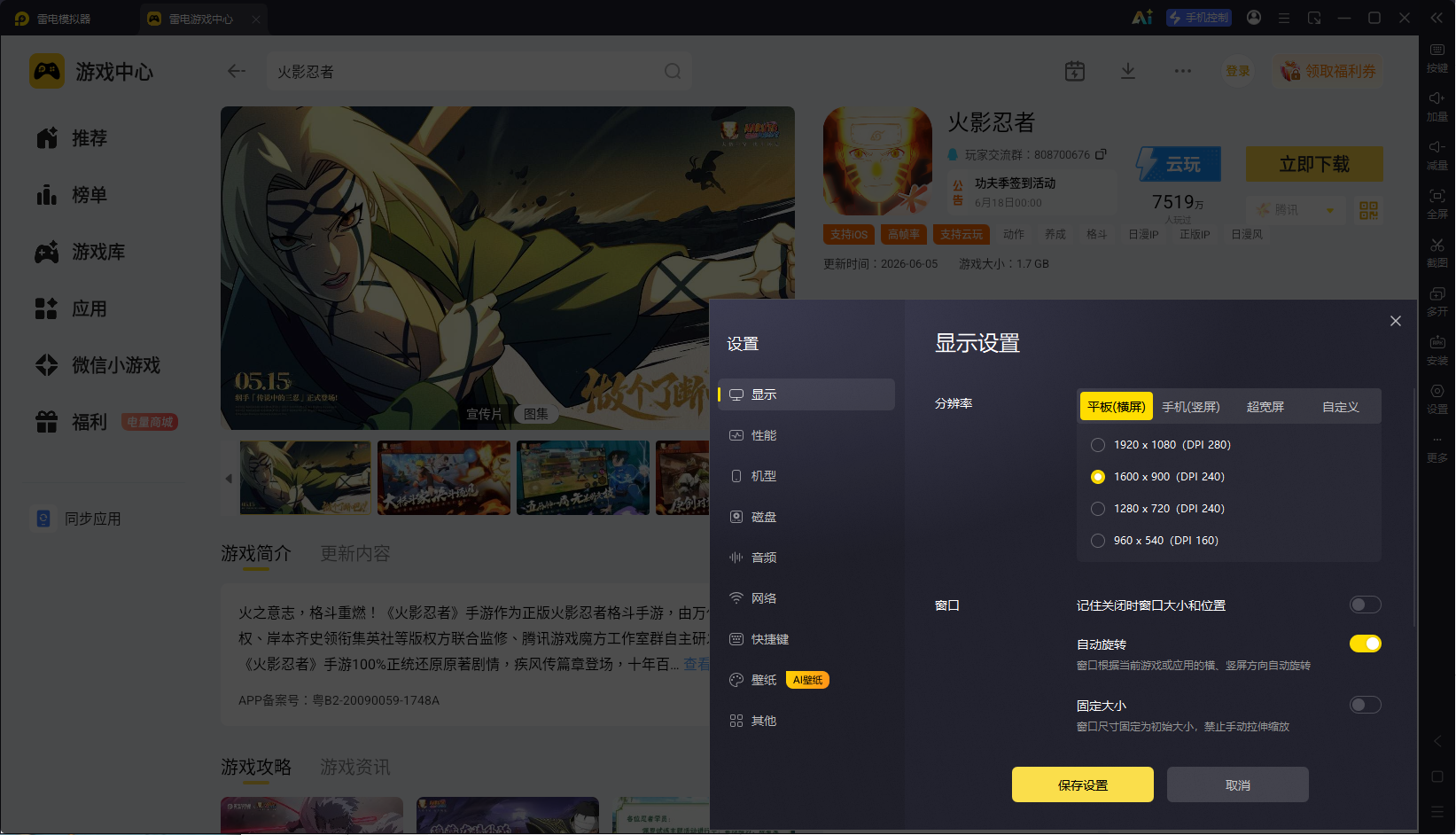The height and width of the screenshot is (835, 1456).
Task: Click the 手机控制 phone control button
Action: click(1199, 18)
